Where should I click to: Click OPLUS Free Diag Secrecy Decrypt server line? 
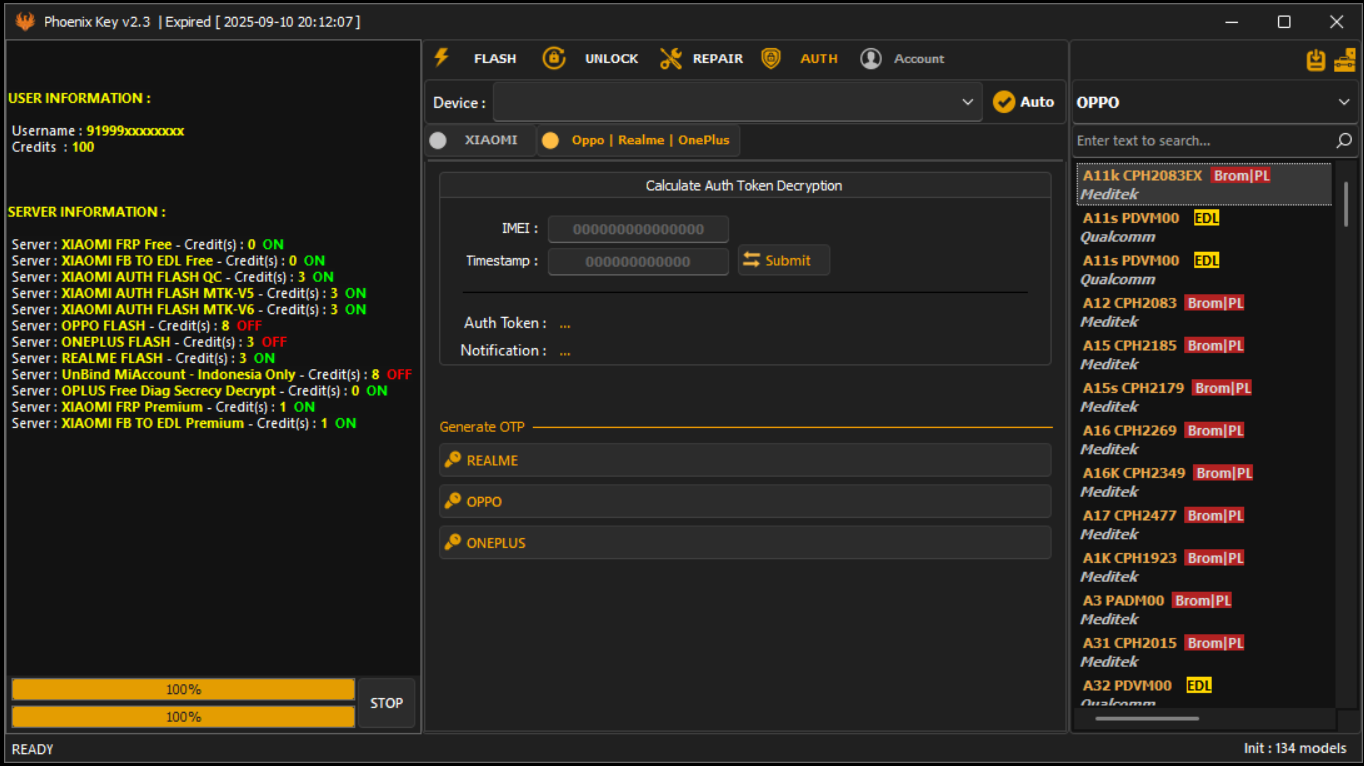pos(200,390)
